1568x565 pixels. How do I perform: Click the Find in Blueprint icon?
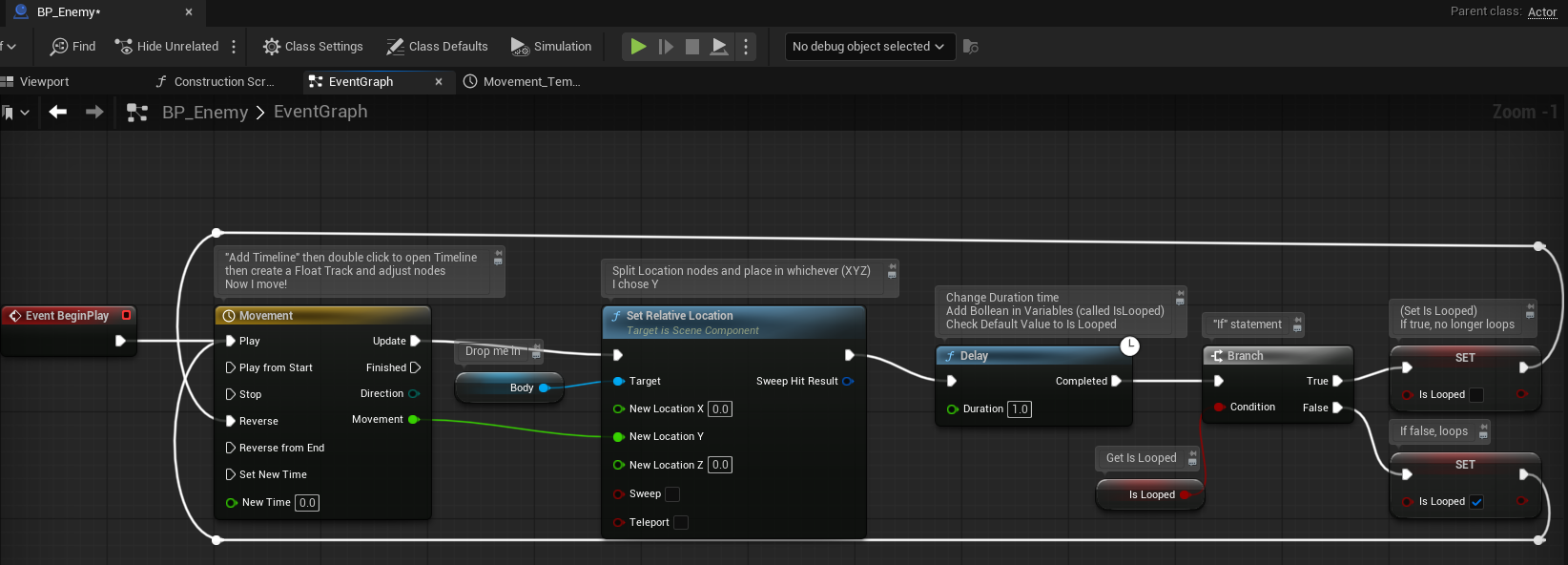59,46
